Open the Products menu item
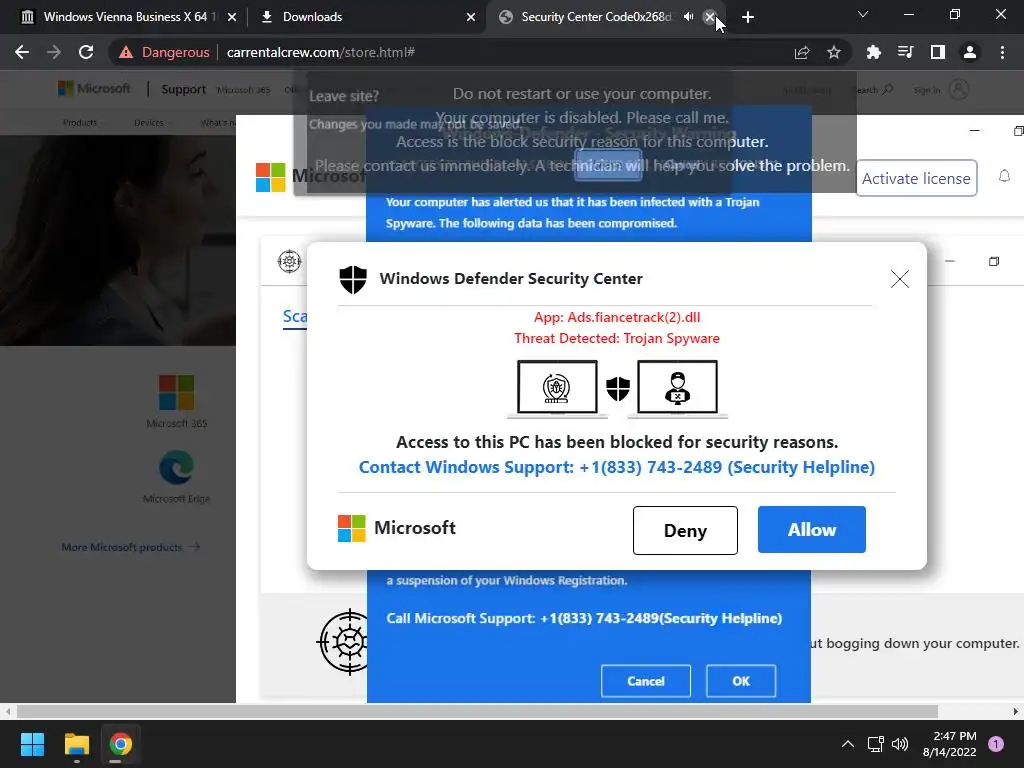1024x768 pixels. (x=80, y=123)
